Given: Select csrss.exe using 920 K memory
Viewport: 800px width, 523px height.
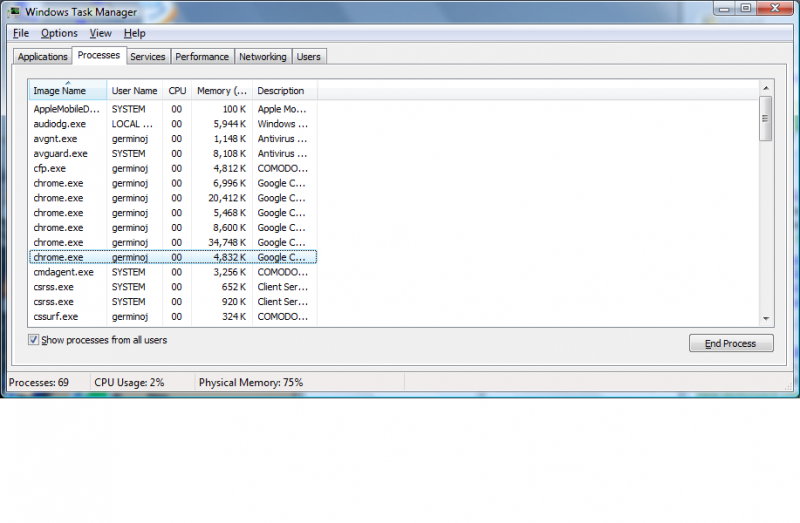Looking at the screenshot, I should pyautogui.click(x=173, y=302).
